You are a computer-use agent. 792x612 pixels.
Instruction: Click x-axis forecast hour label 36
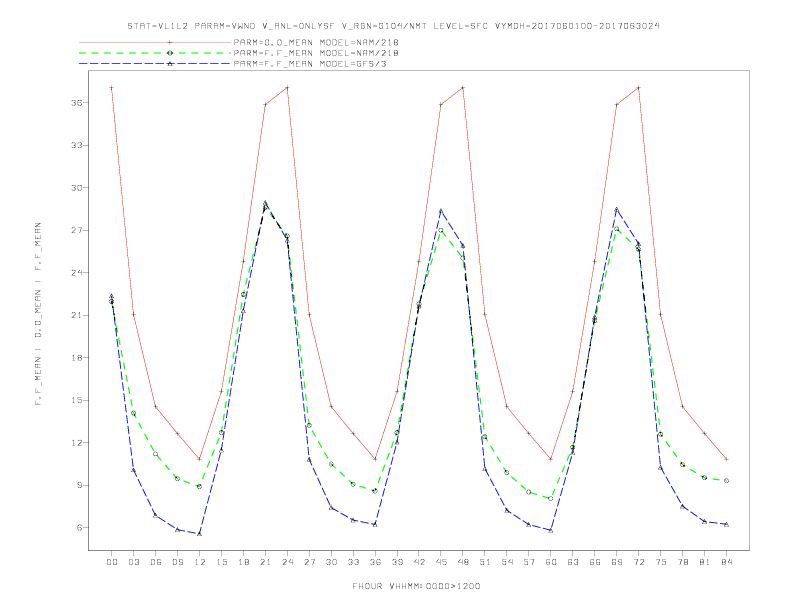coord(375,562)
